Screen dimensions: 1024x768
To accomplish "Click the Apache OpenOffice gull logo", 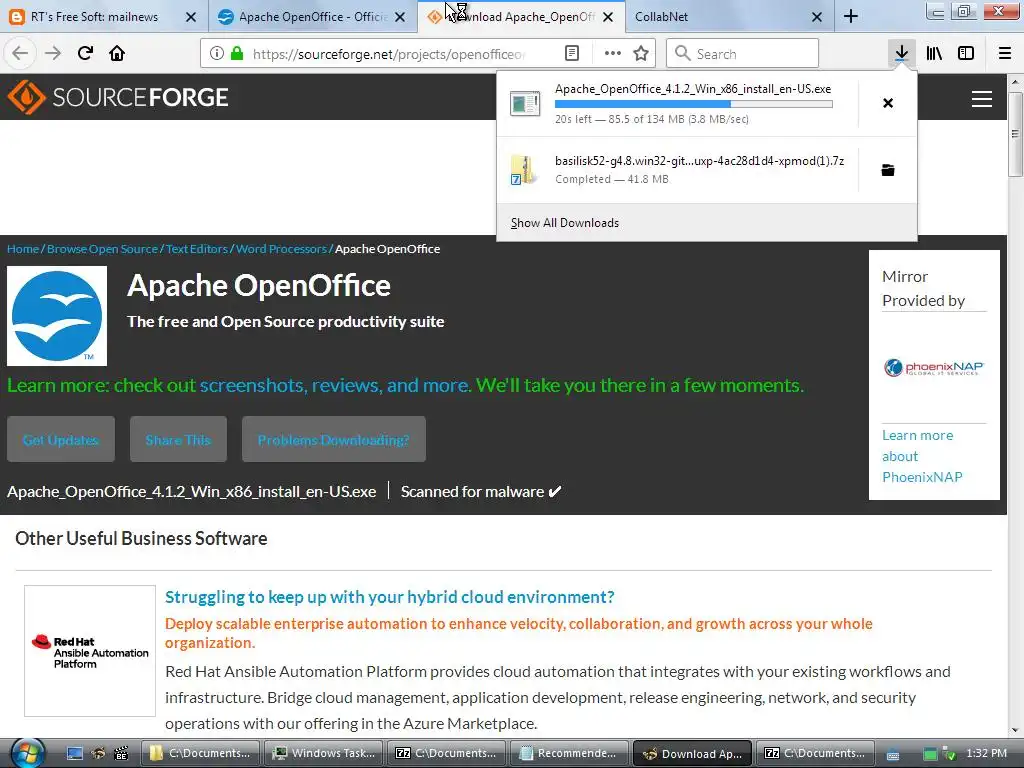I will tap(57, 315).
